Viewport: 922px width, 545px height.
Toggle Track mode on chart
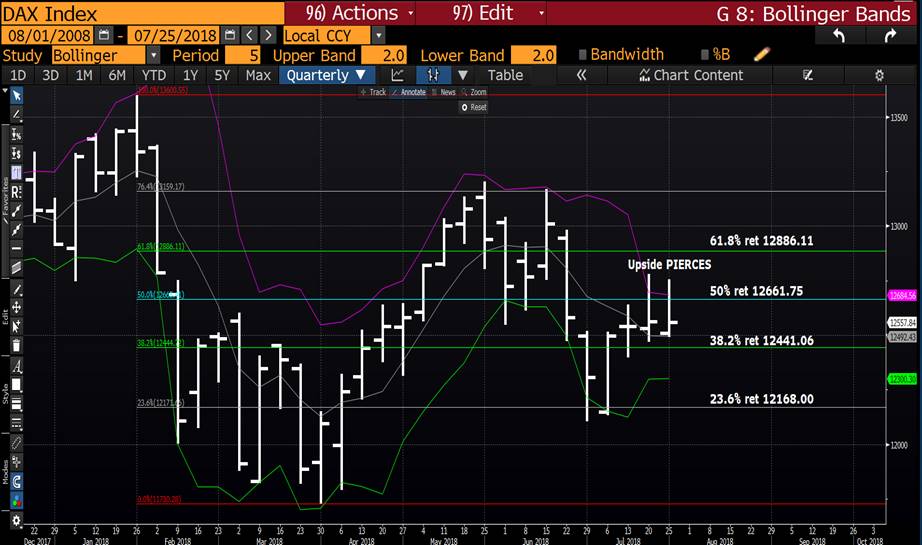pos(373,92)
